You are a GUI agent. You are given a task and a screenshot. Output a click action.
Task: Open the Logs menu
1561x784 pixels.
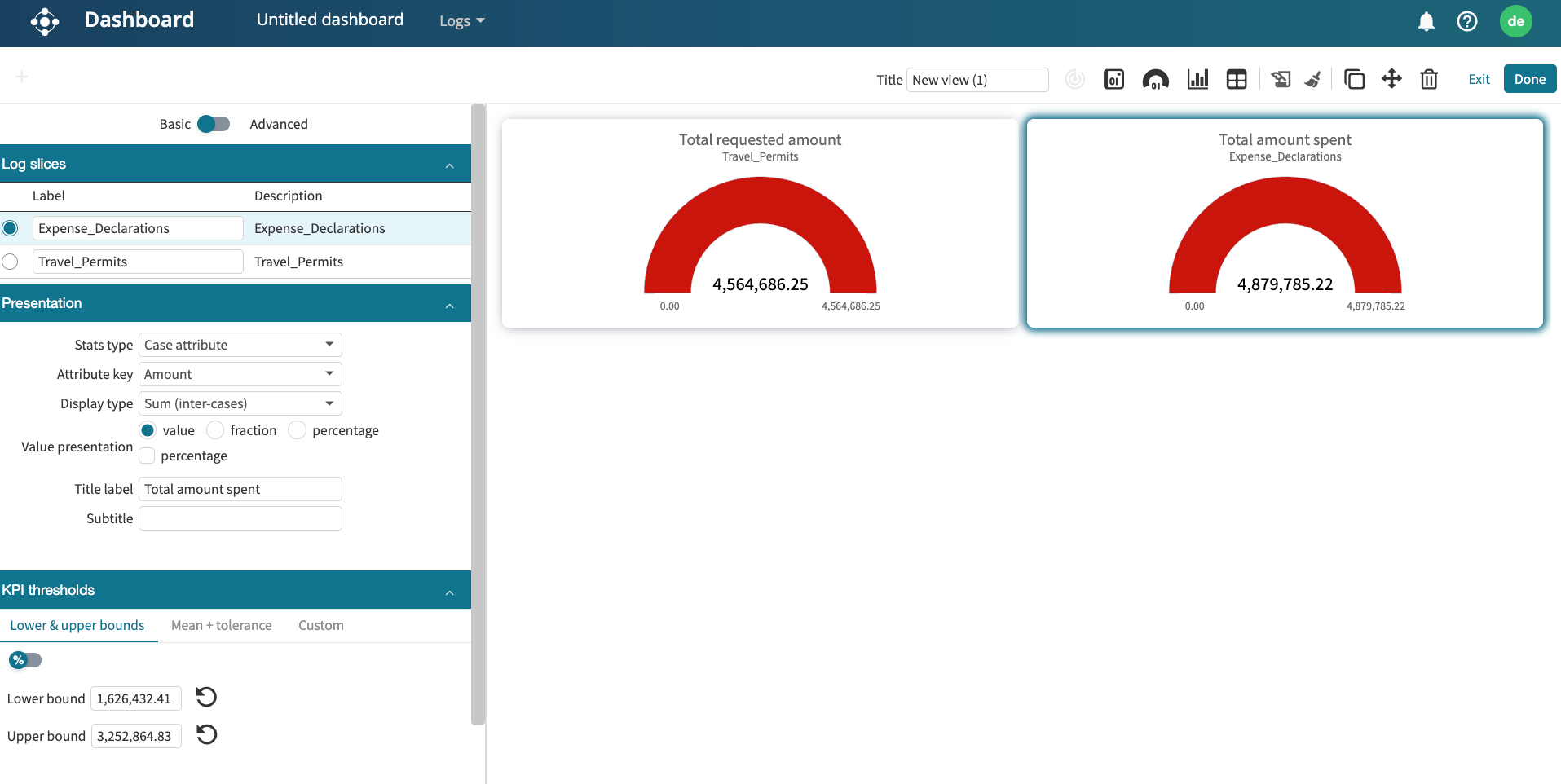click(x=461, y=21)
